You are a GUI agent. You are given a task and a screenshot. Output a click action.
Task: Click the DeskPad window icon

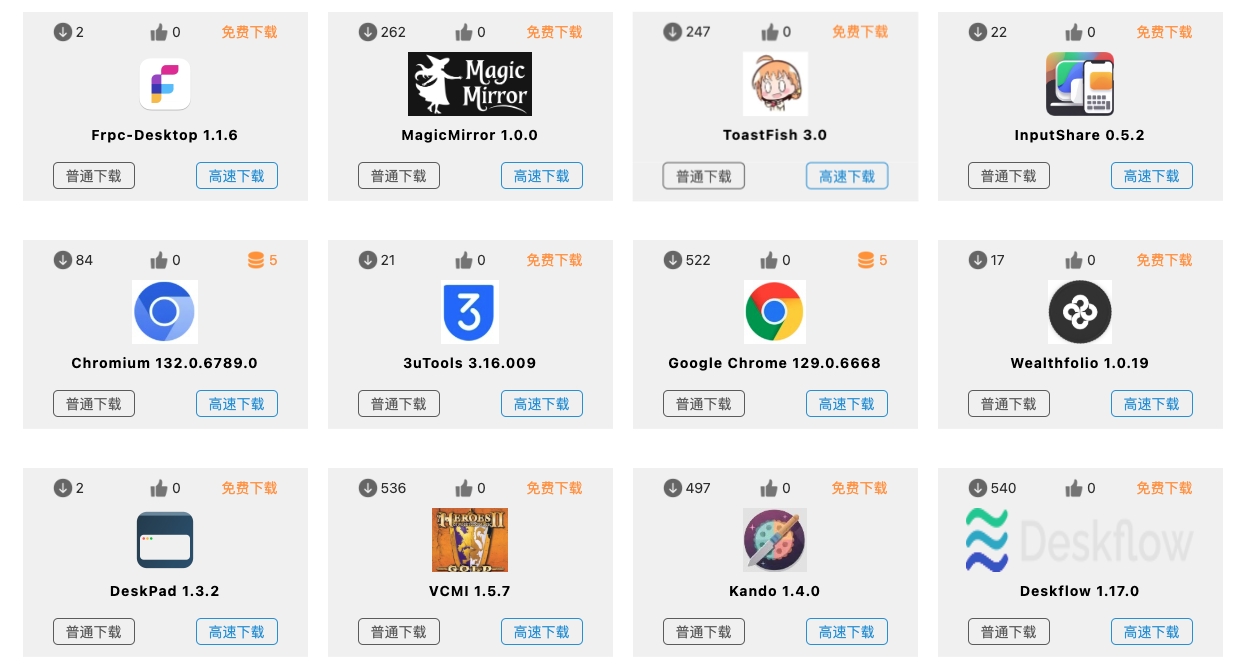click(x=165, y=540)
